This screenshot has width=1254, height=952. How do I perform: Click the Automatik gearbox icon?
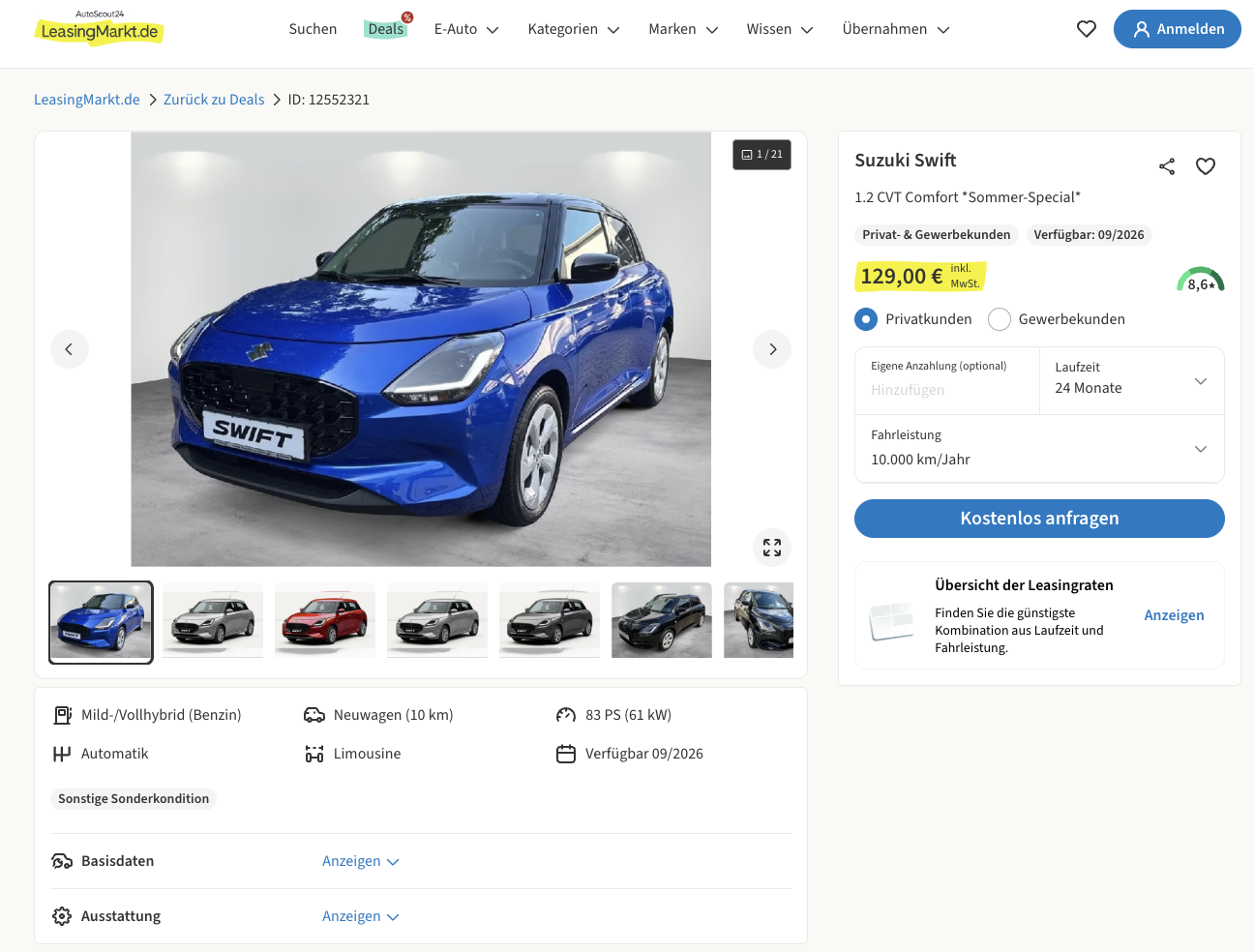(62, 754)
